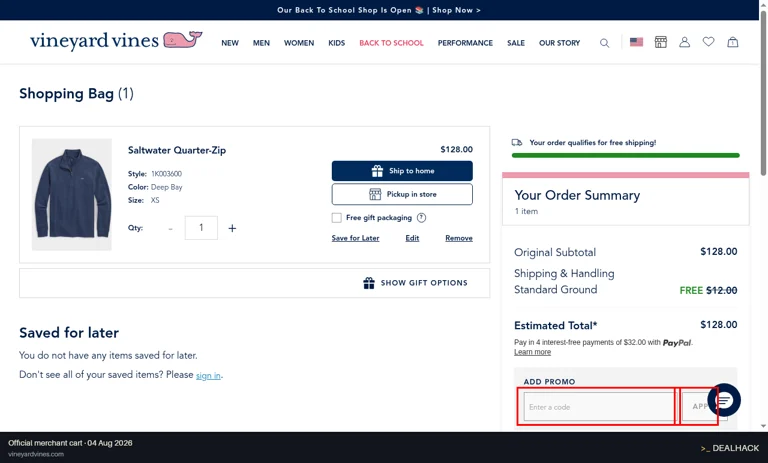
Task: Click the free shipping progress bar
Action: (x=625, y=155)
